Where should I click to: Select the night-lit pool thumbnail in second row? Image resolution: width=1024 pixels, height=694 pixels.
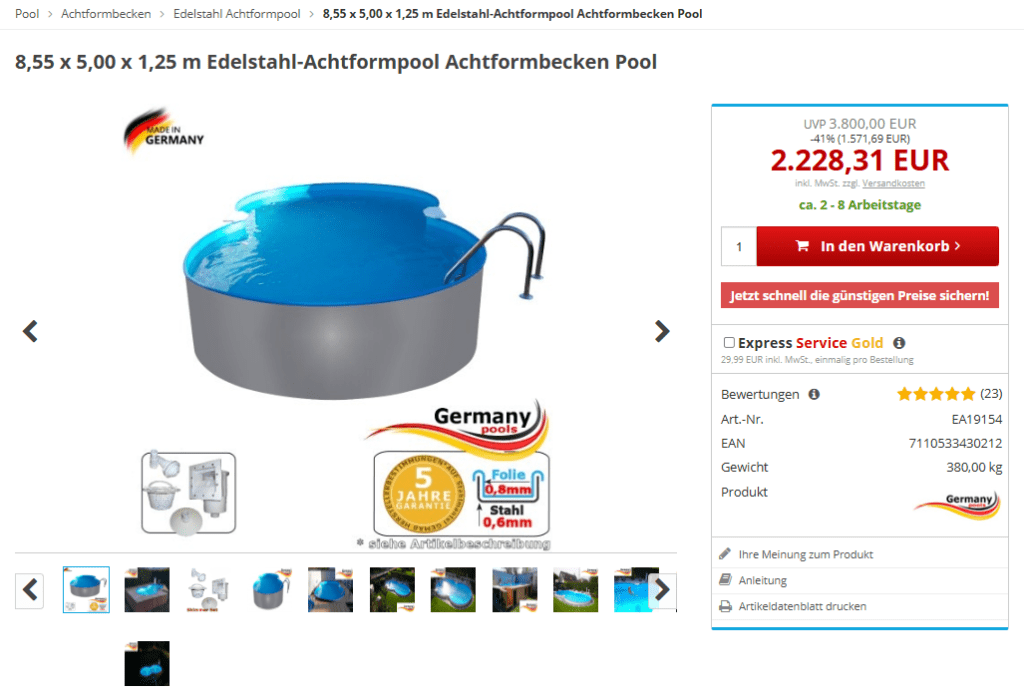(x=147, y=663)
